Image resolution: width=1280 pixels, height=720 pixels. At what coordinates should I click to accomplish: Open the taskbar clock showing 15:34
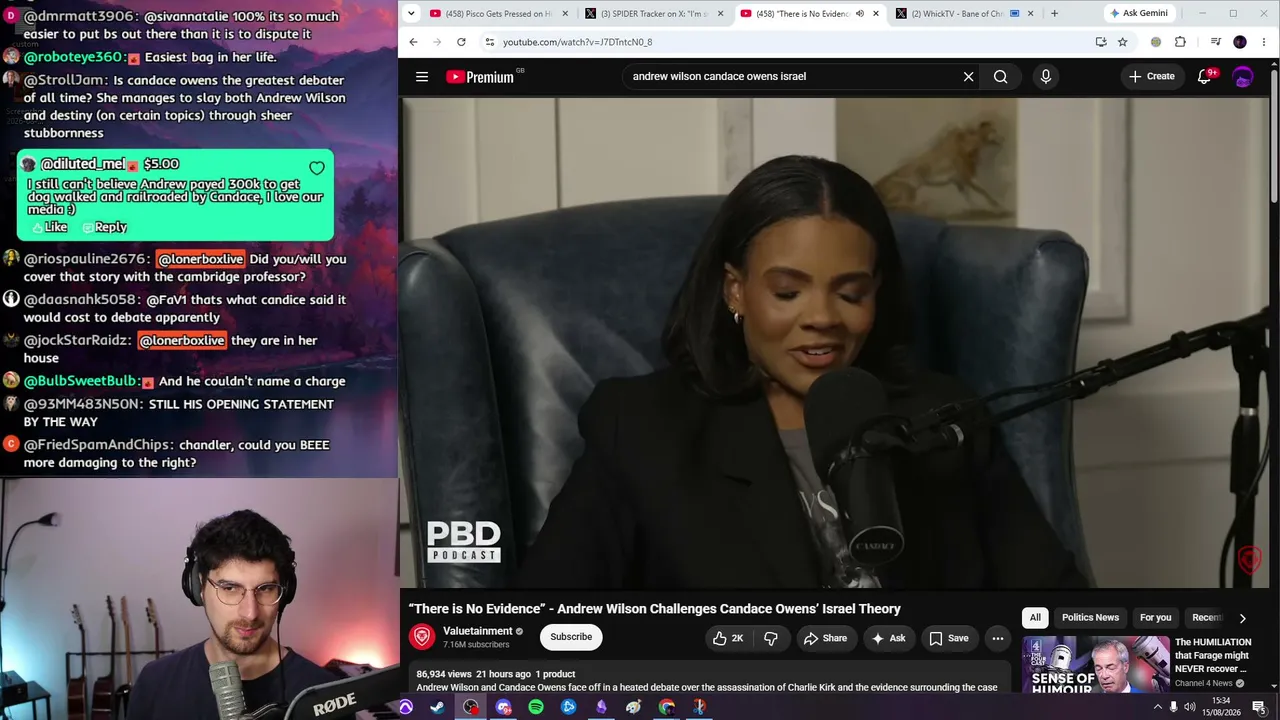[x=1221, y=707]
